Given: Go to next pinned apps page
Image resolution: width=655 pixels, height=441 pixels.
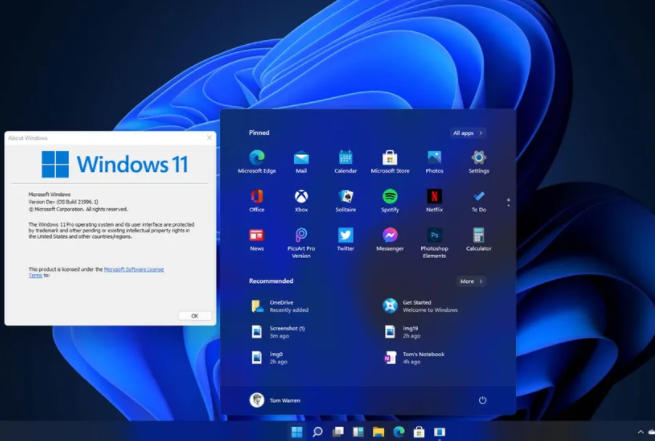Looking at the screenshot, I should (x=508, y=205).
